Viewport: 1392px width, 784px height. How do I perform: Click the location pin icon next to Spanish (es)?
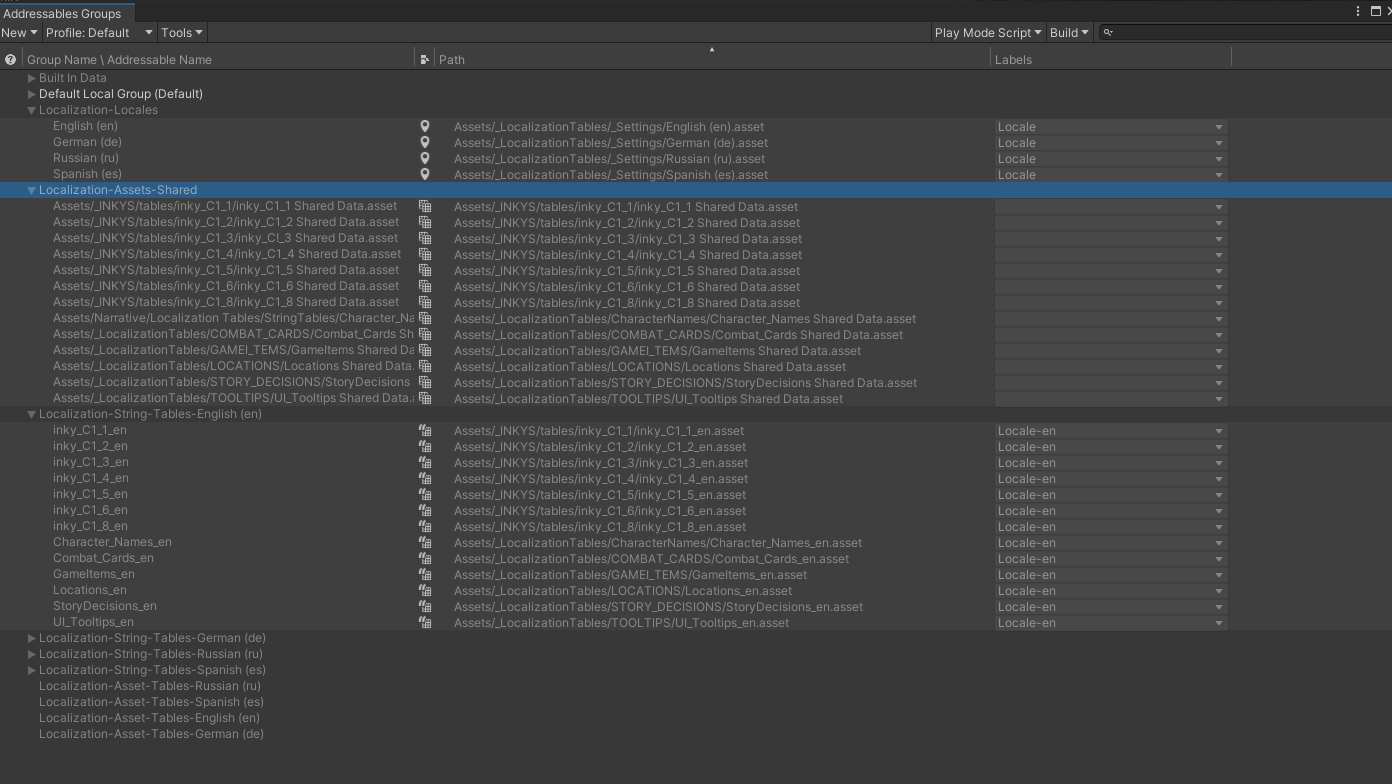424,174
